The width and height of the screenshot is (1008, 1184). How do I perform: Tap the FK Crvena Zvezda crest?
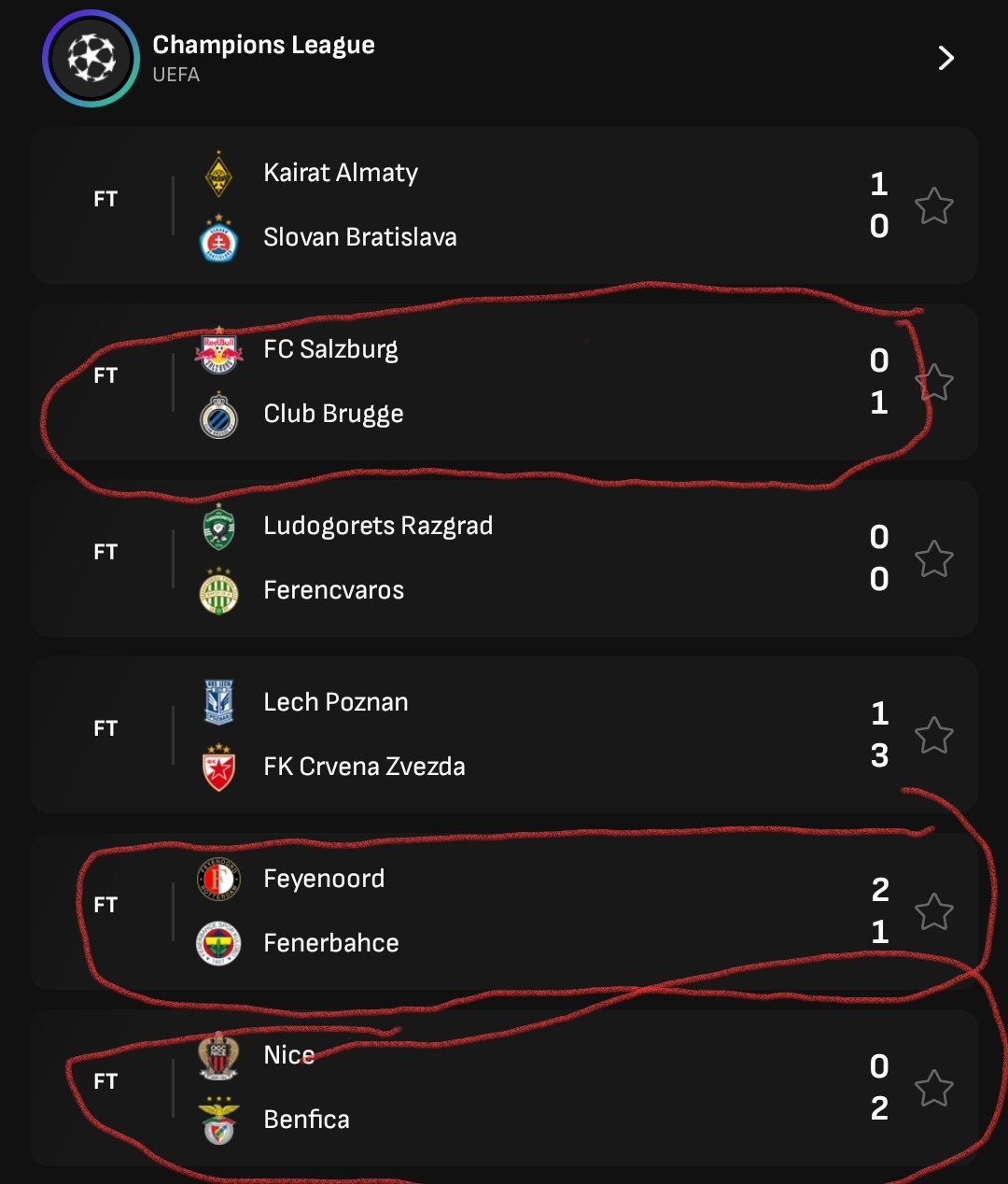[x=218, y=768]
